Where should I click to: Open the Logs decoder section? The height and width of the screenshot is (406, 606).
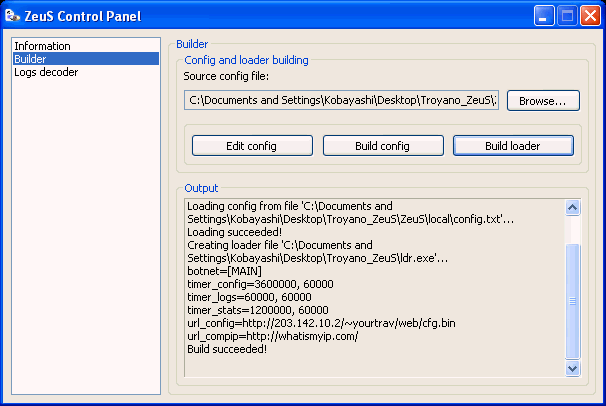point(46,72)
